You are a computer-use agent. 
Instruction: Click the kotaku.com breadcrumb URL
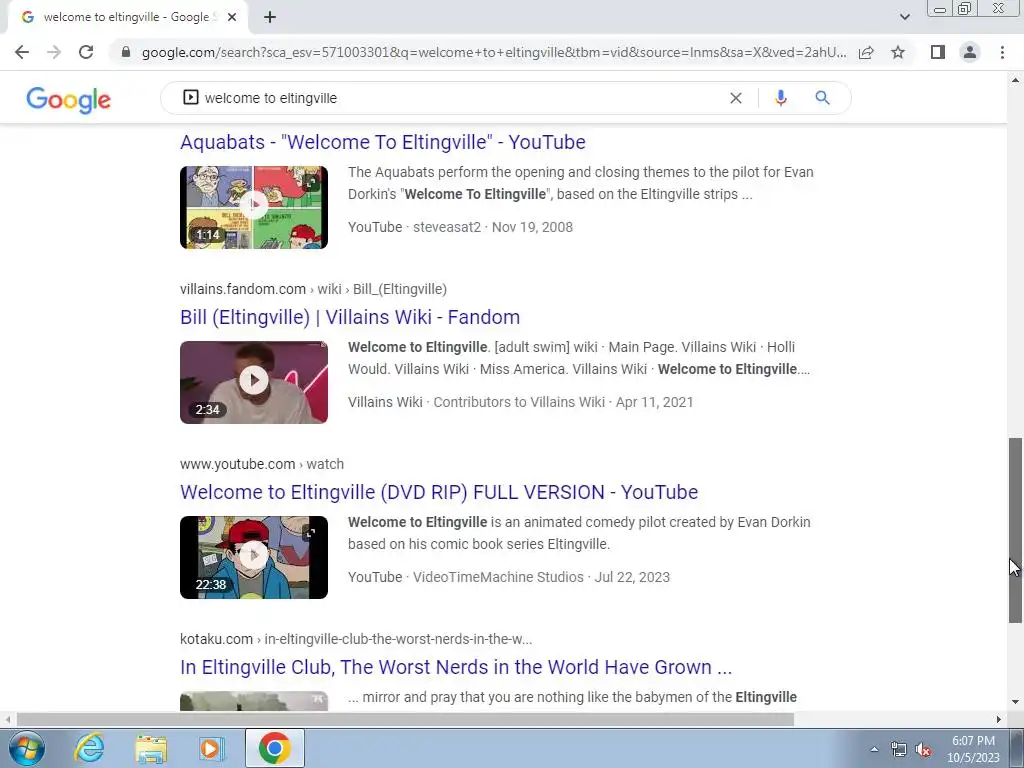click(356, 639)
